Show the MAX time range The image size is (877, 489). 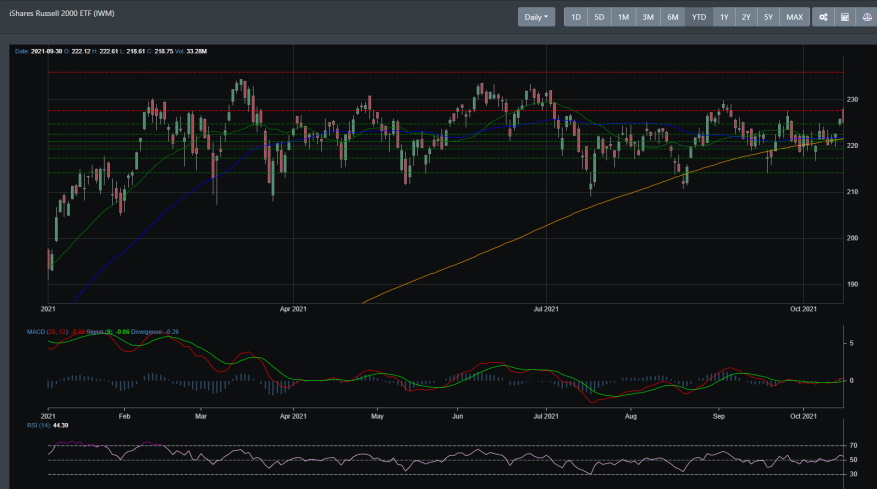tap(794, 17)
